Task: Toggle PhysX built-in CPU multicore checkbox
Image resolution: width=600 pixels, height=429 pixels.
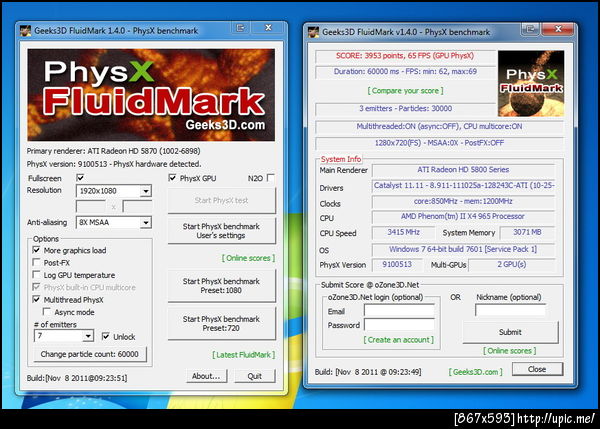Action: pos(36,287)
